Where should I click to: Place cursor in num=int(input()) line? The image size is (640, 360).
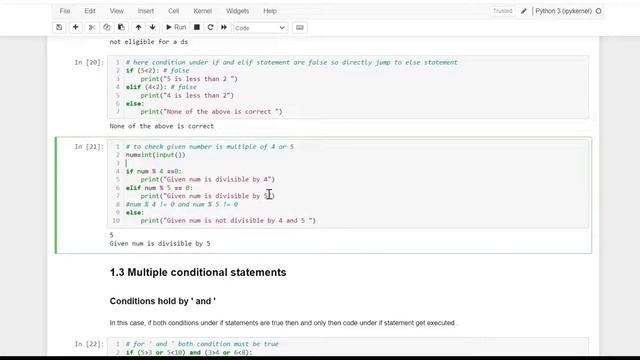click(156, 155)
